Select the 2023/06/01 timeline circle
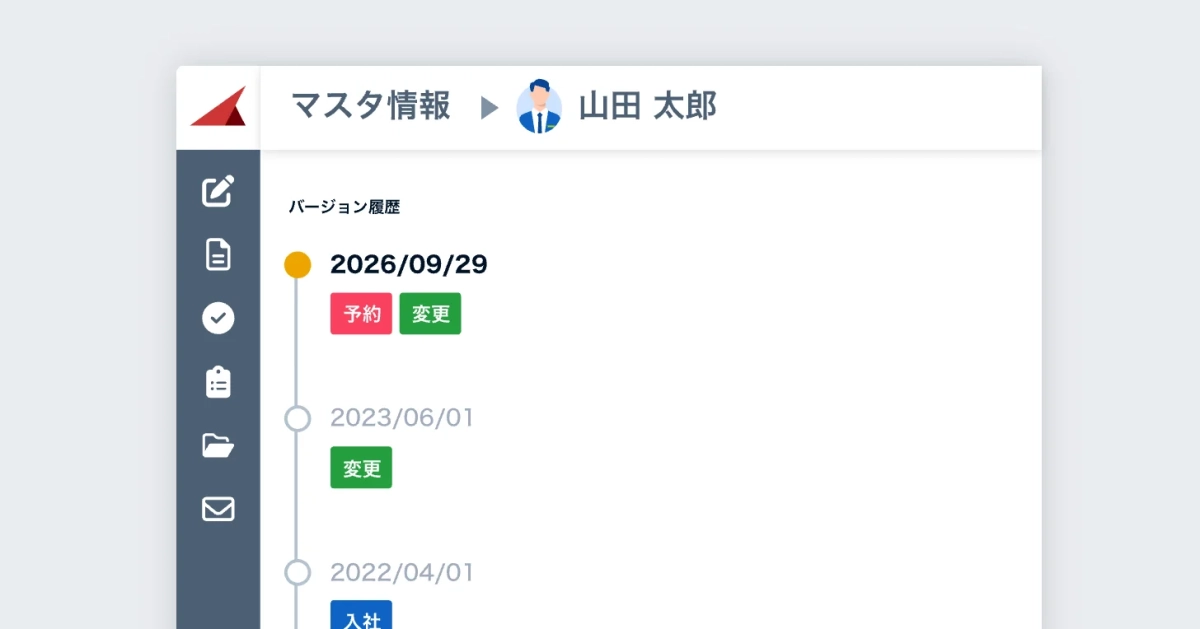The image size is (1200, 629). 297,419
